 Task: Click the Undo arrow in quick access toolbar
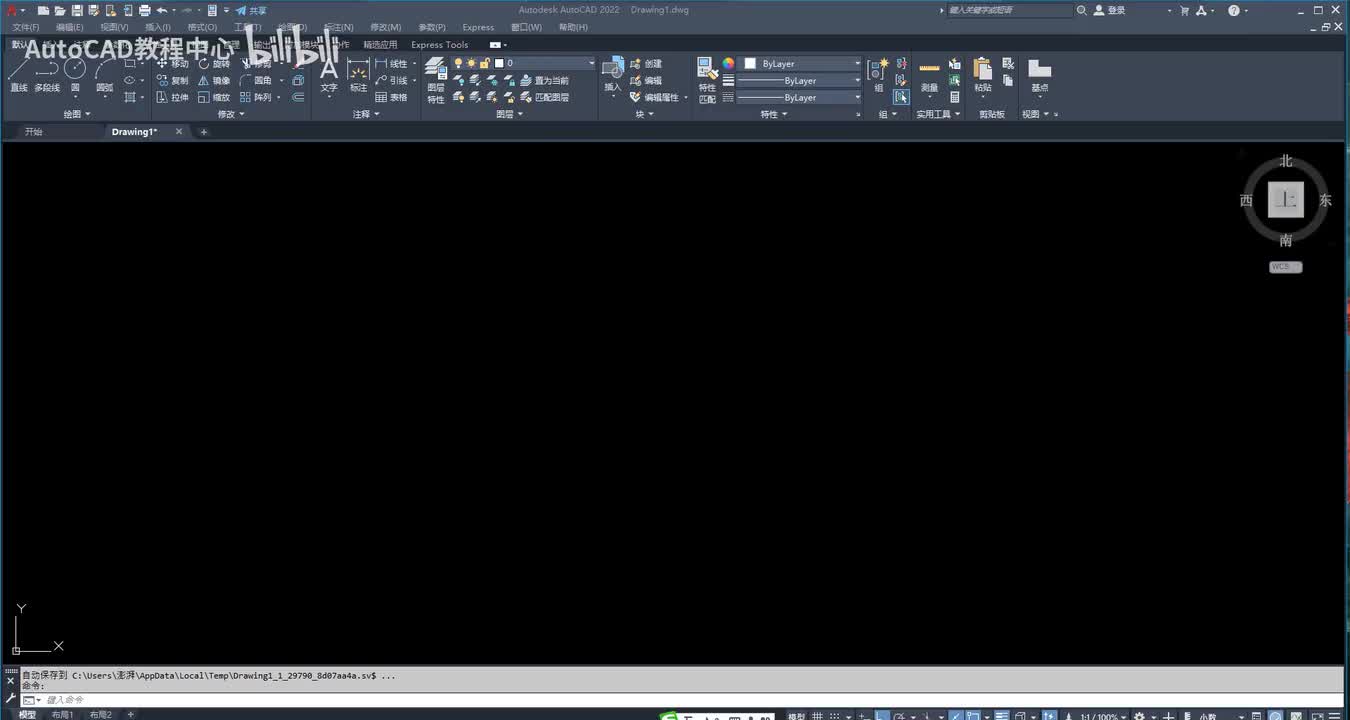161,10
